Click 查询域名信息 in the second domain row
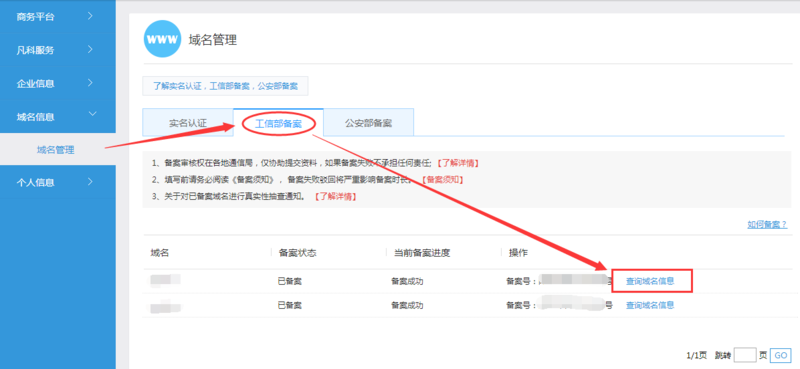This screenshot has width=800, height=369. [650, 305]
